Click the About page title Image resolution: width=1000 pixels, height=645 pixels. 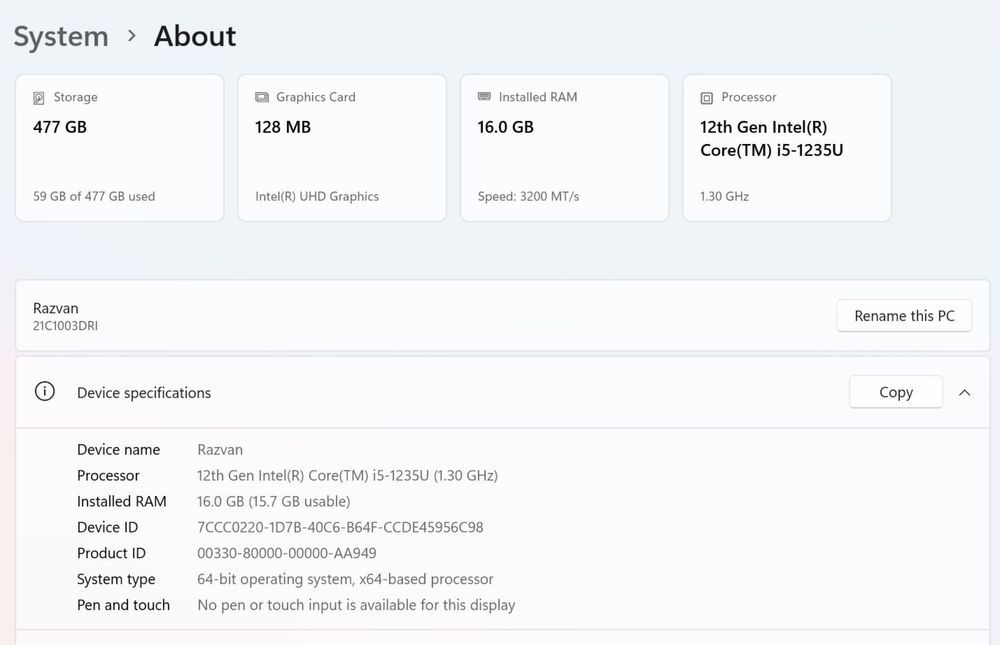pos(195,37)
